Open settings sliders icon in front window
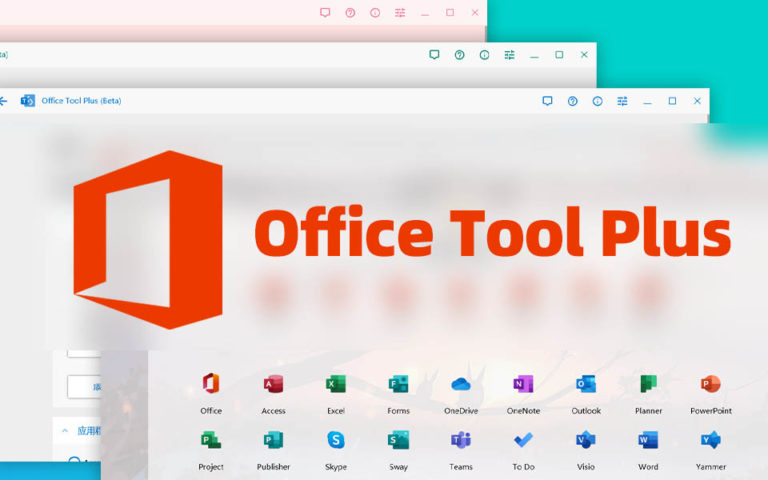Image resolution: width=768 pixels, height=480 pixels. pyautogui.click(x=623, y=101)
